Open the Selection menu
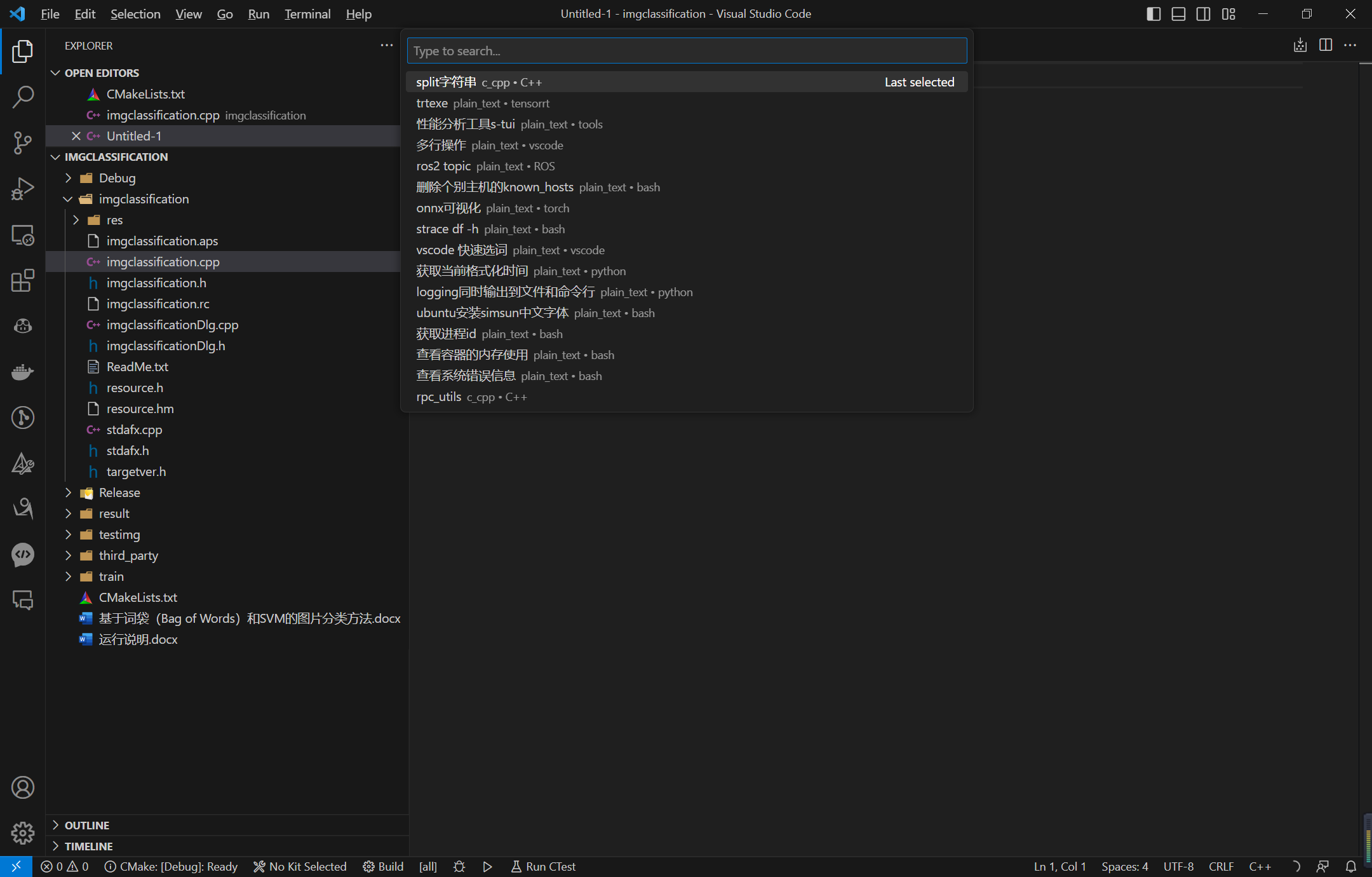The width and height of the screenshot is (1372, 877). (135, 14)
